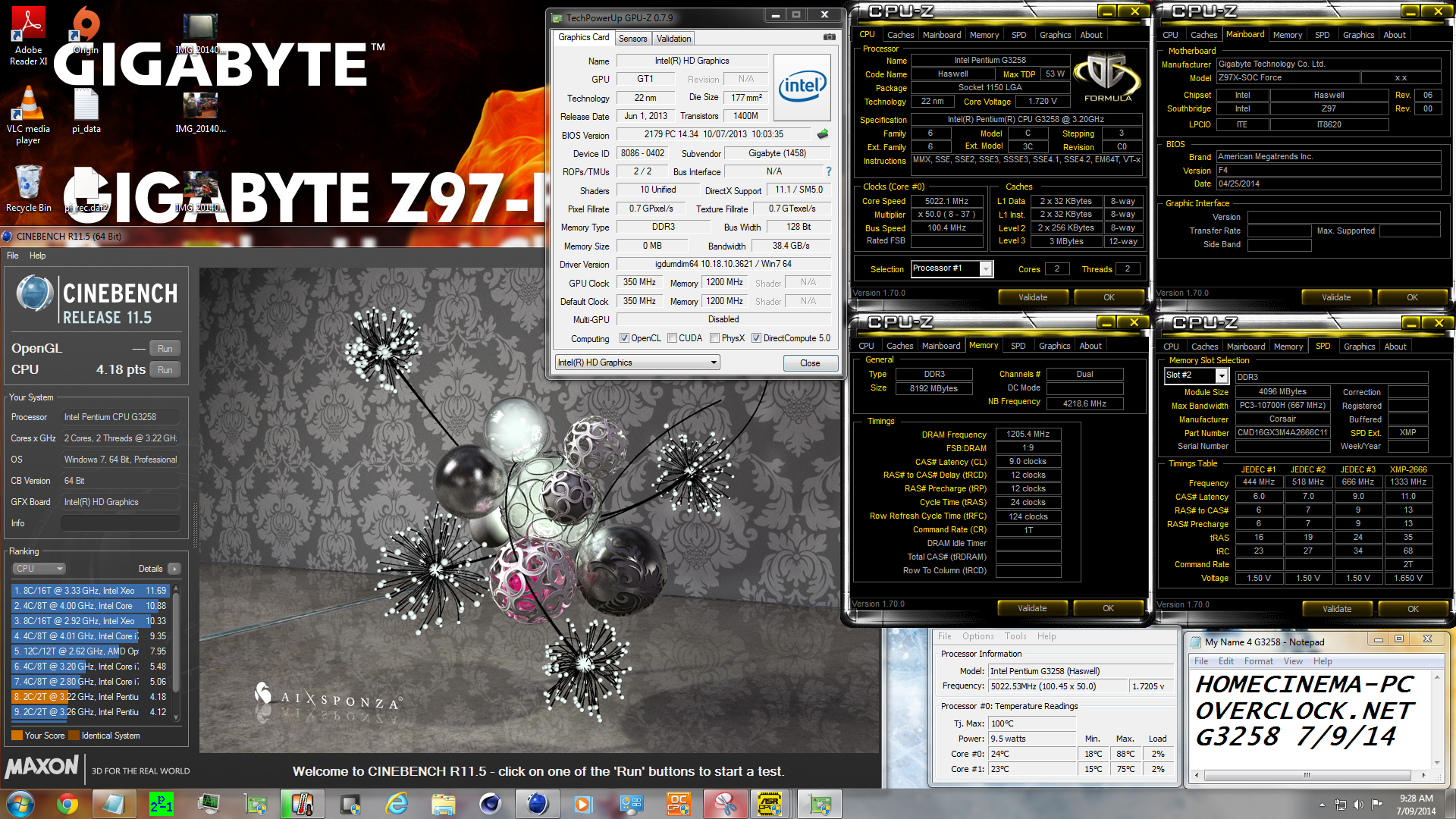Click GPU-Z screenshot camera icon

coord(830,37)
